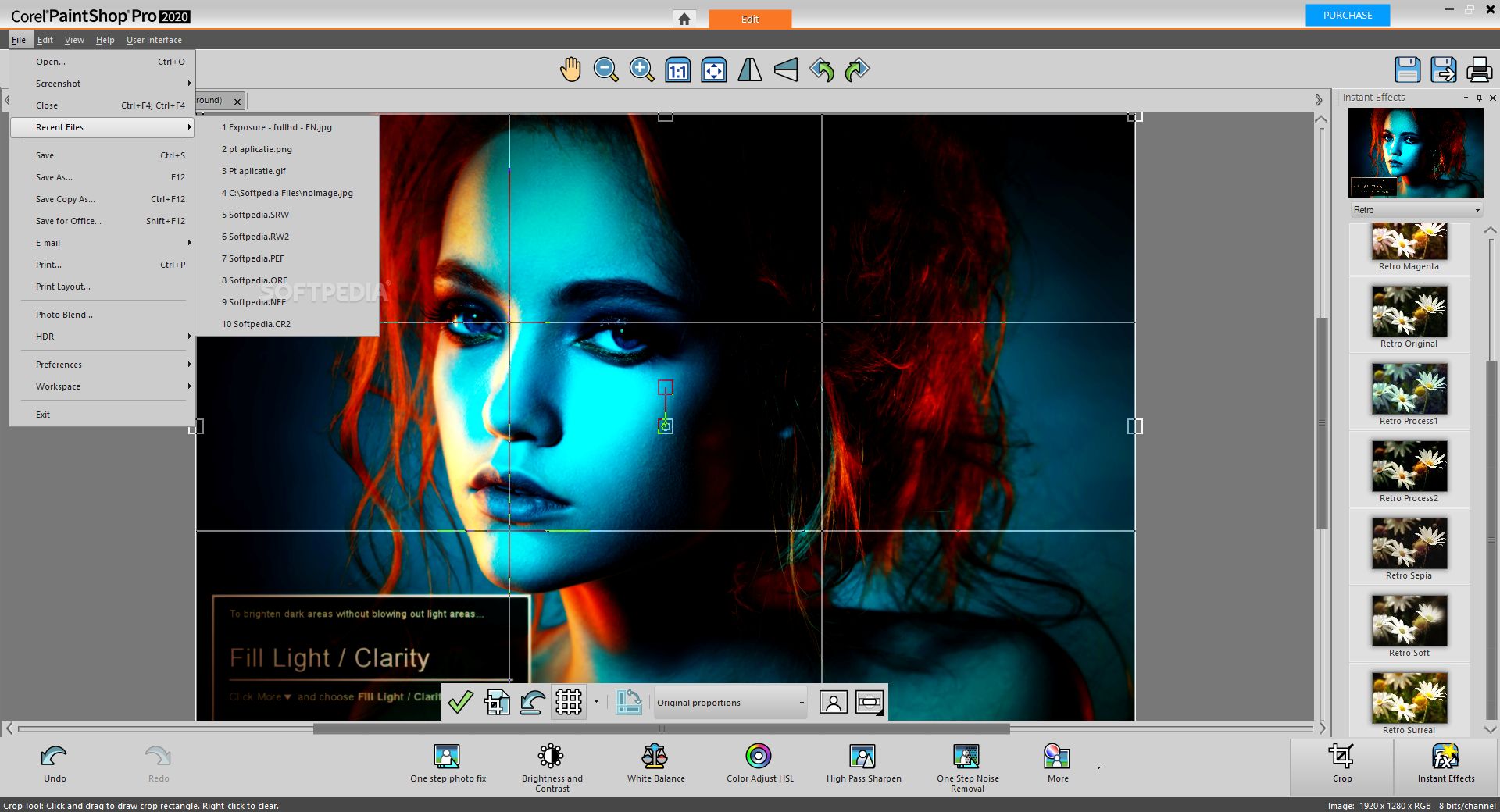Expand the Recent Files submenu arrow

tap(188, 126)
